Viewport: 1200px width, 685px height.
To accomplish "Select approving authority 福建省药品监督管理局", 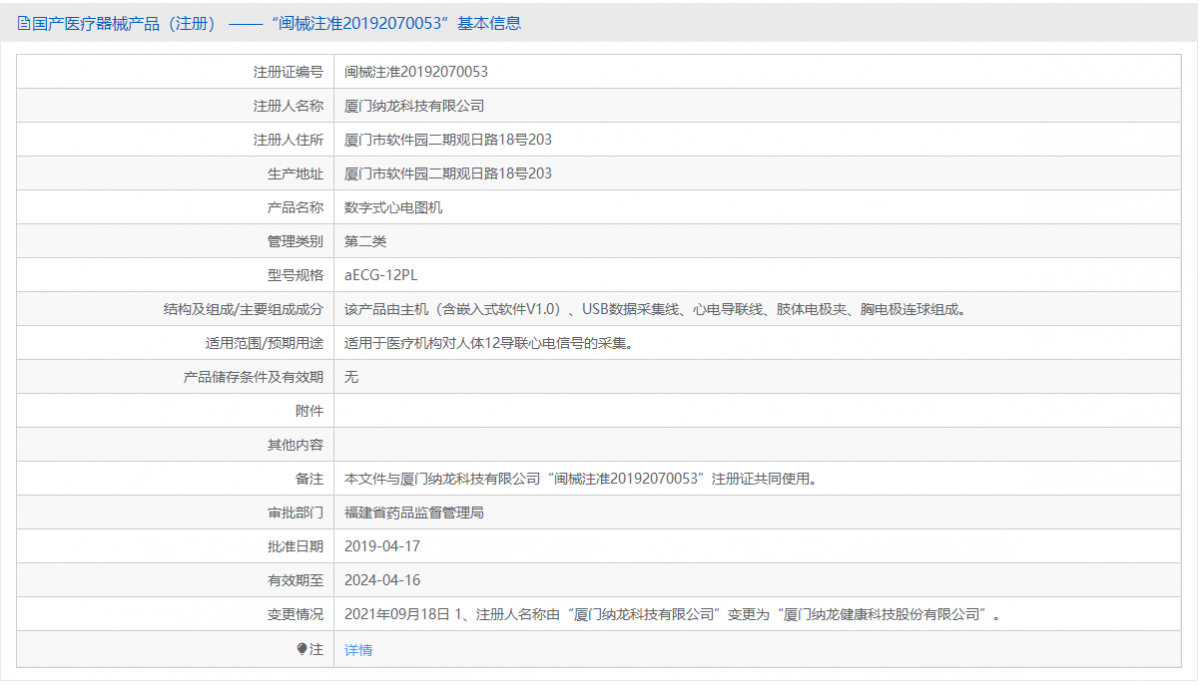I will [414, 513].
